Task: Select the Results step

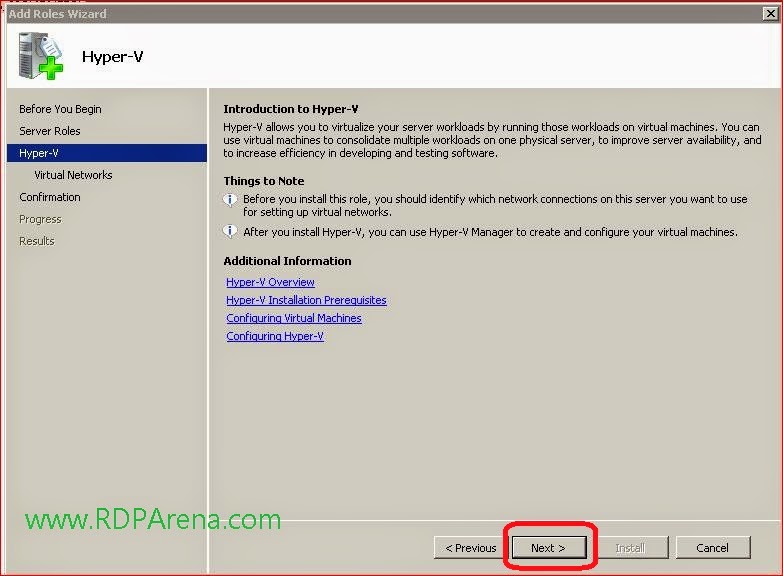Action: 36,241
